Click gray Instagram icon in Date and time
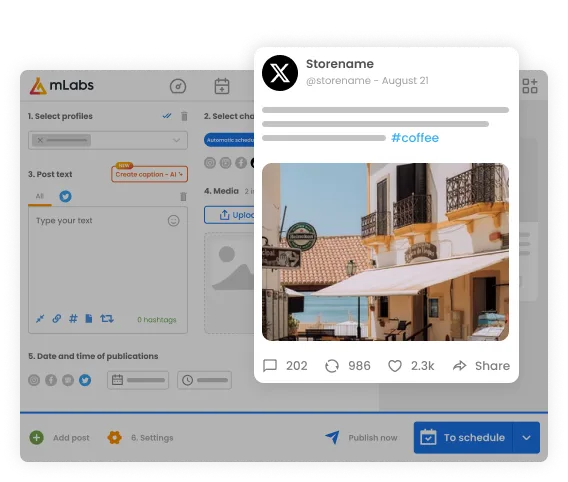The height and width of the screenshot is (482, 568). (34, 380)
